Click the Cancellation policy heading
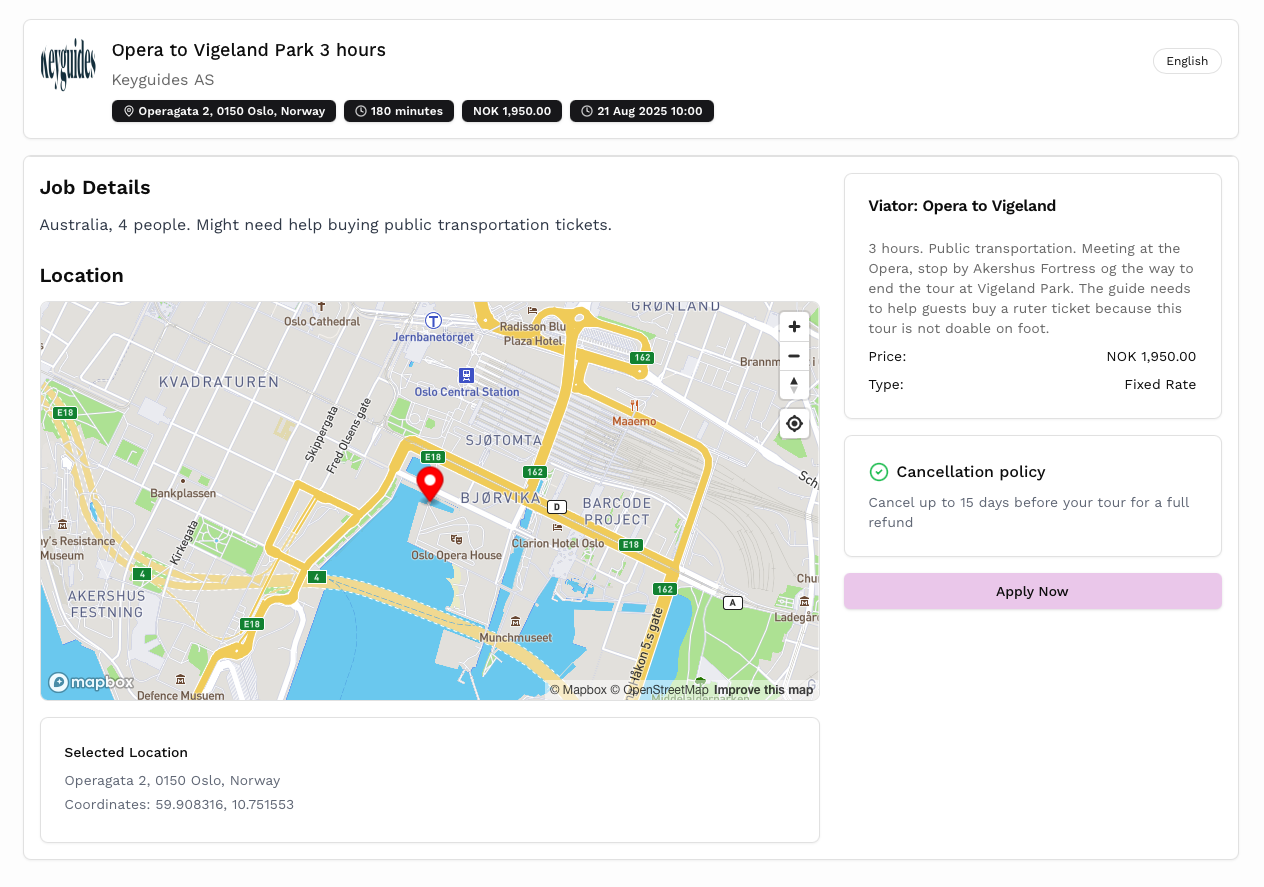1264x887 pixels. [x=971, y=472]
